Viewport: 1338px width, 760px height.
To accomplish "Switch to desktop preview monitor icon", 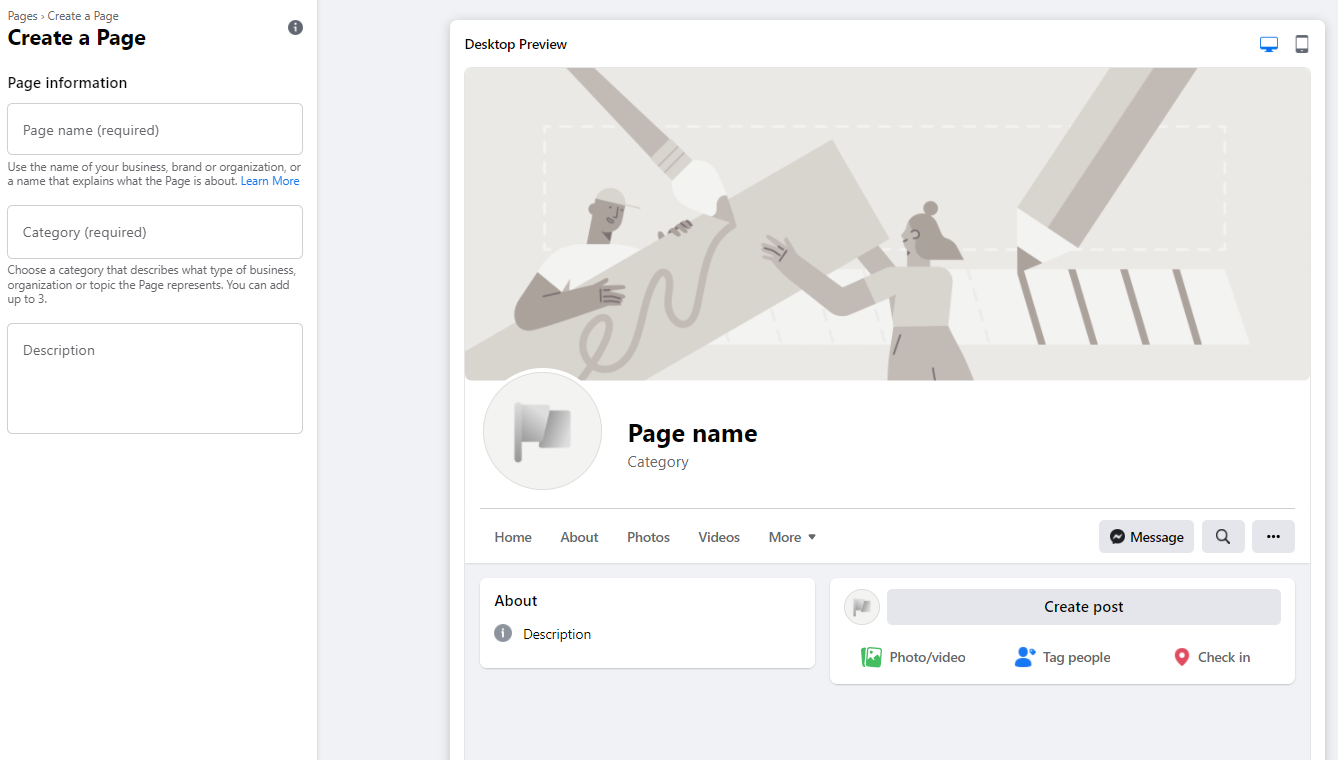I will [1269, 44].
